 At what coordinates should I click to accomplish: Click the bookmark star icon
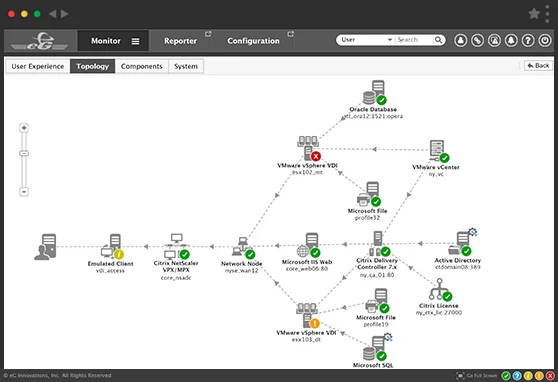[x=534, y=14]
